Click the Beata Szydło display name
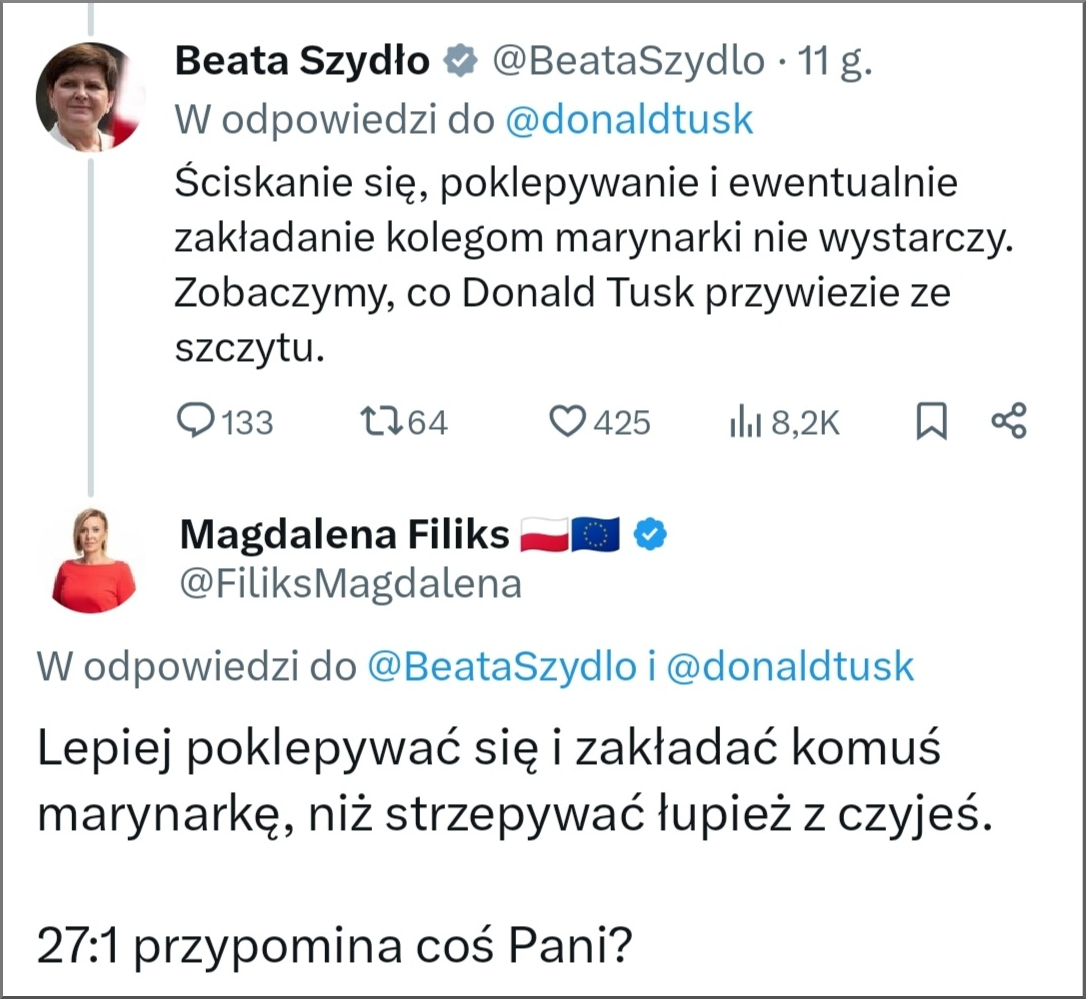 coord(302,62)
